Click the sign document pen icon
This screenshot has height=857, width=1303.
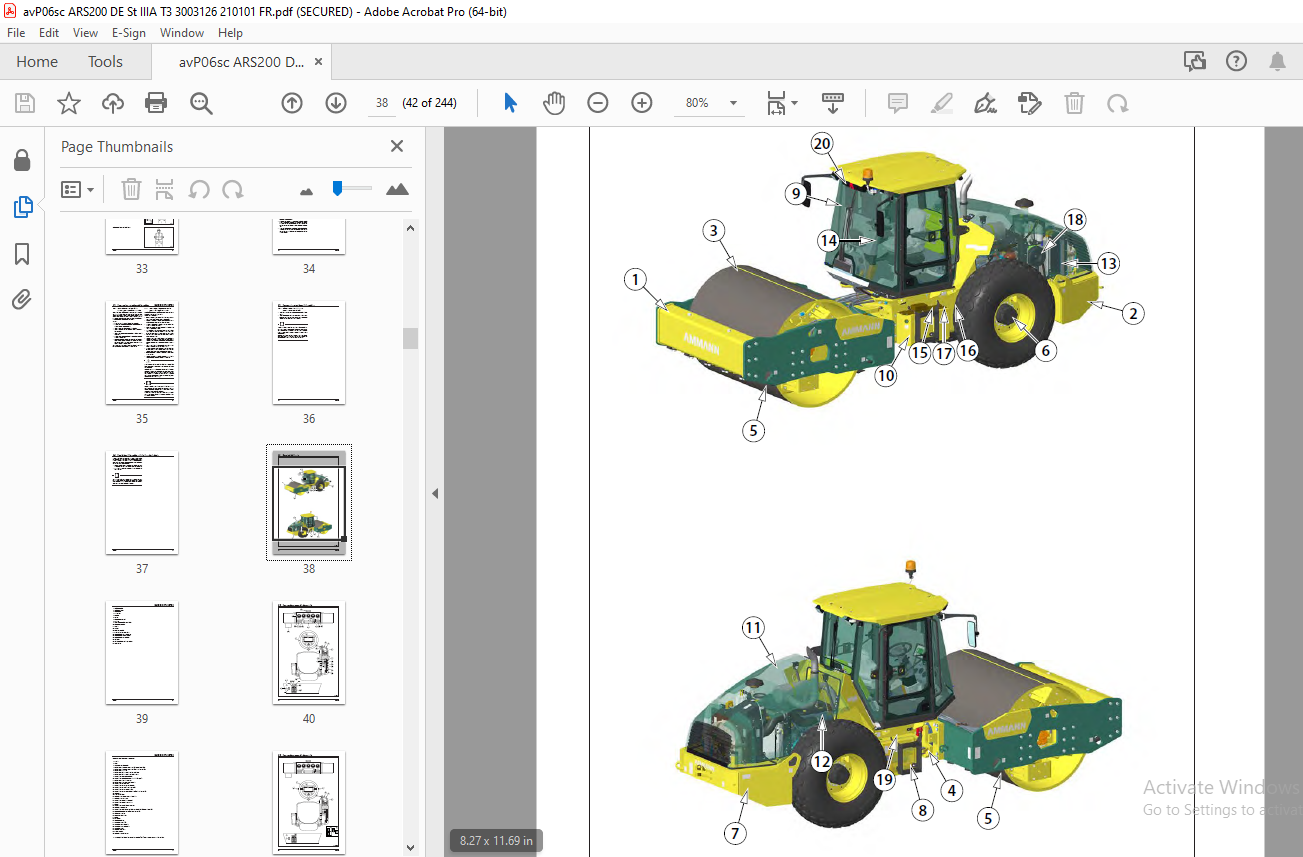click(x=986, y=103)
